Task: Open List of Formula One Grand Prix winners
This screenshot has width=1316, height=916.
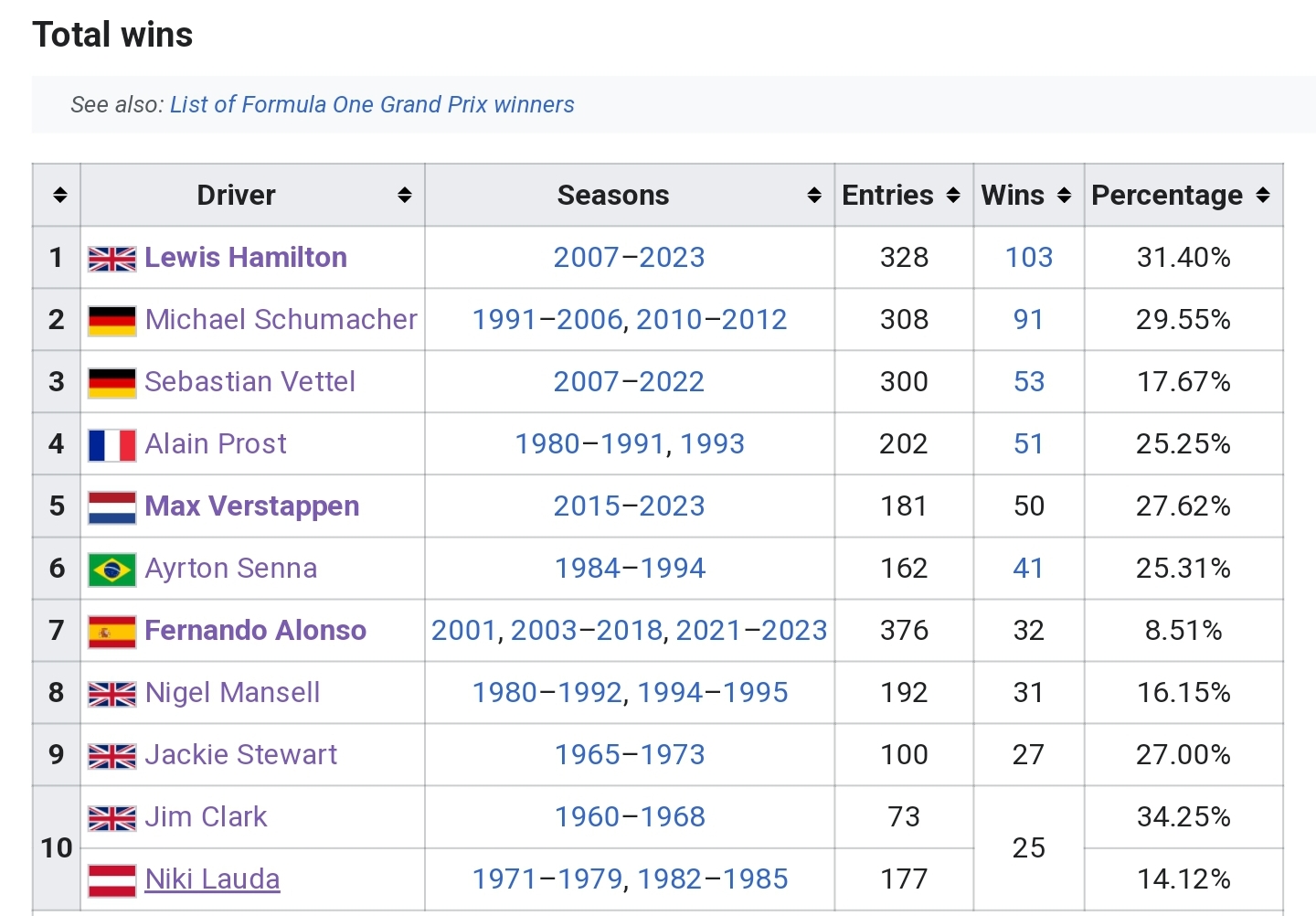Action: pos(372,104)
